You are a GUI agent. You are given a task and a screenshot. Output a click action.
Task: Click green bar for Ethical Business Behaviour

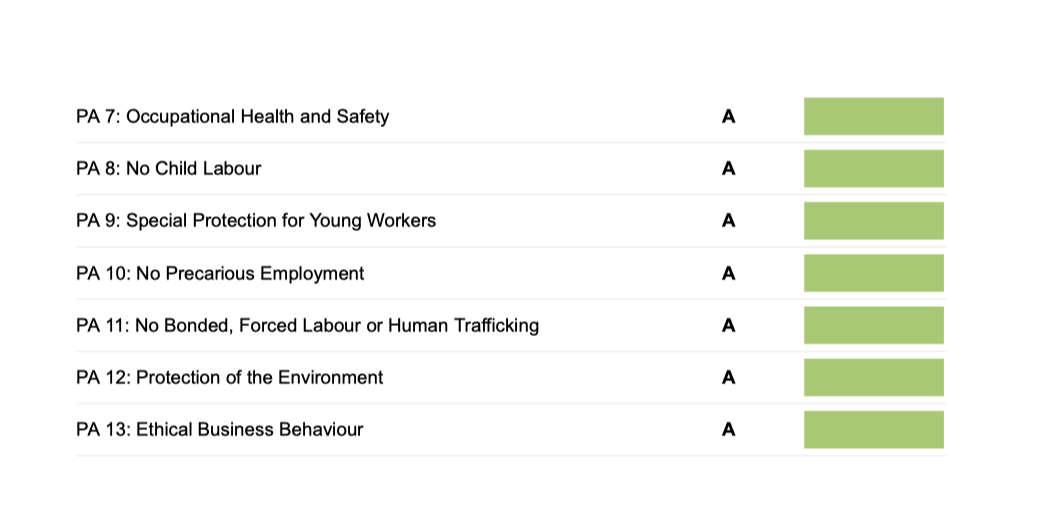tap(874, 430)
